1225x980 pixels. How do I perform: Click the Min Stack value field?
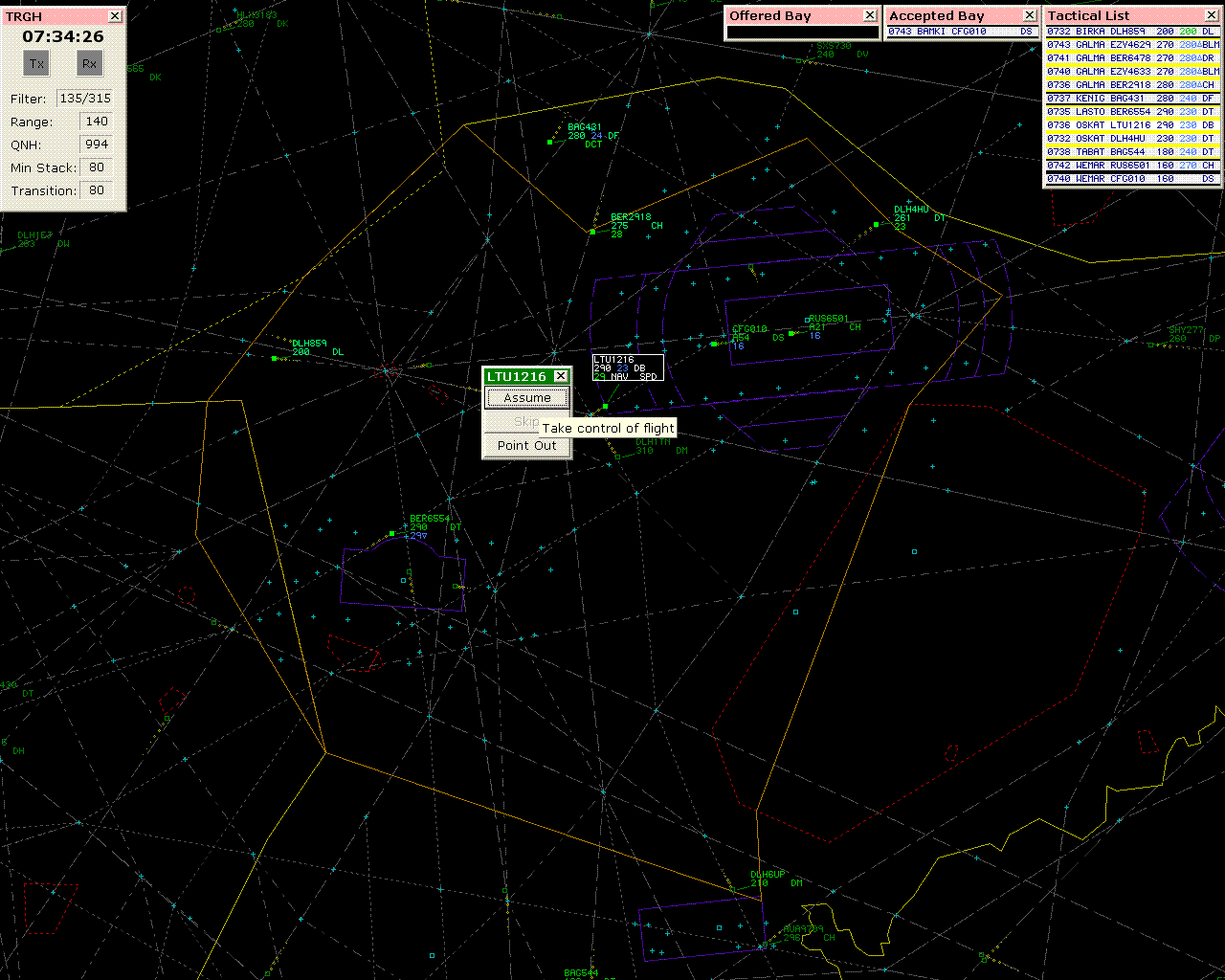97,167
